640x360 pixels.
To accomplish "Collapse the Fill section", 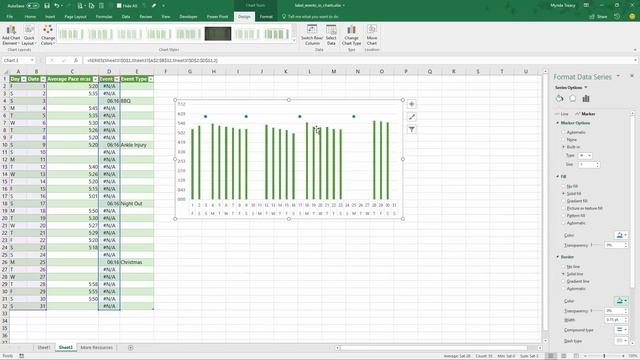I will click(558, 176).
